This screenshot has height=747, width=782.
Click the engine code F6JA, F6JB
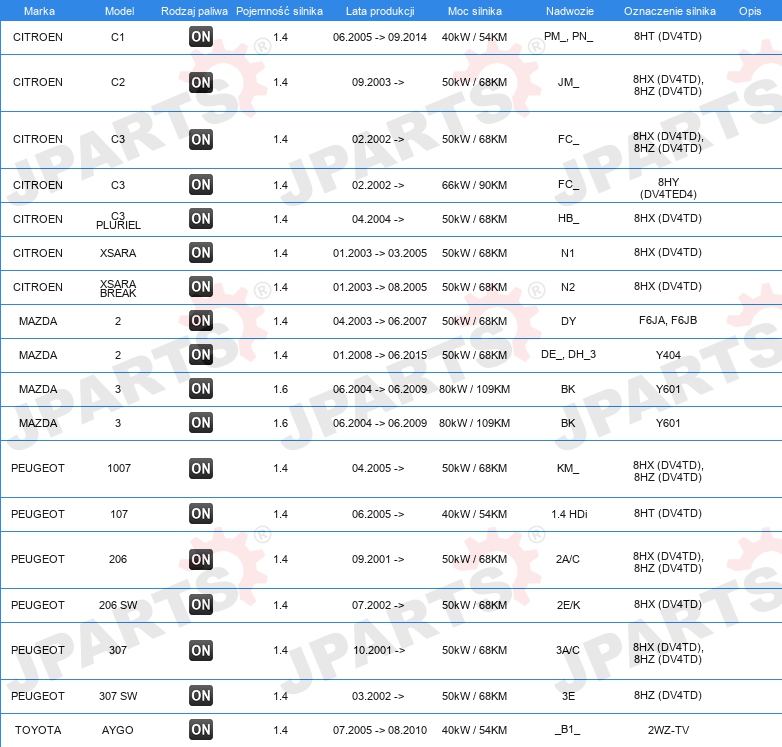coord(668,320)
